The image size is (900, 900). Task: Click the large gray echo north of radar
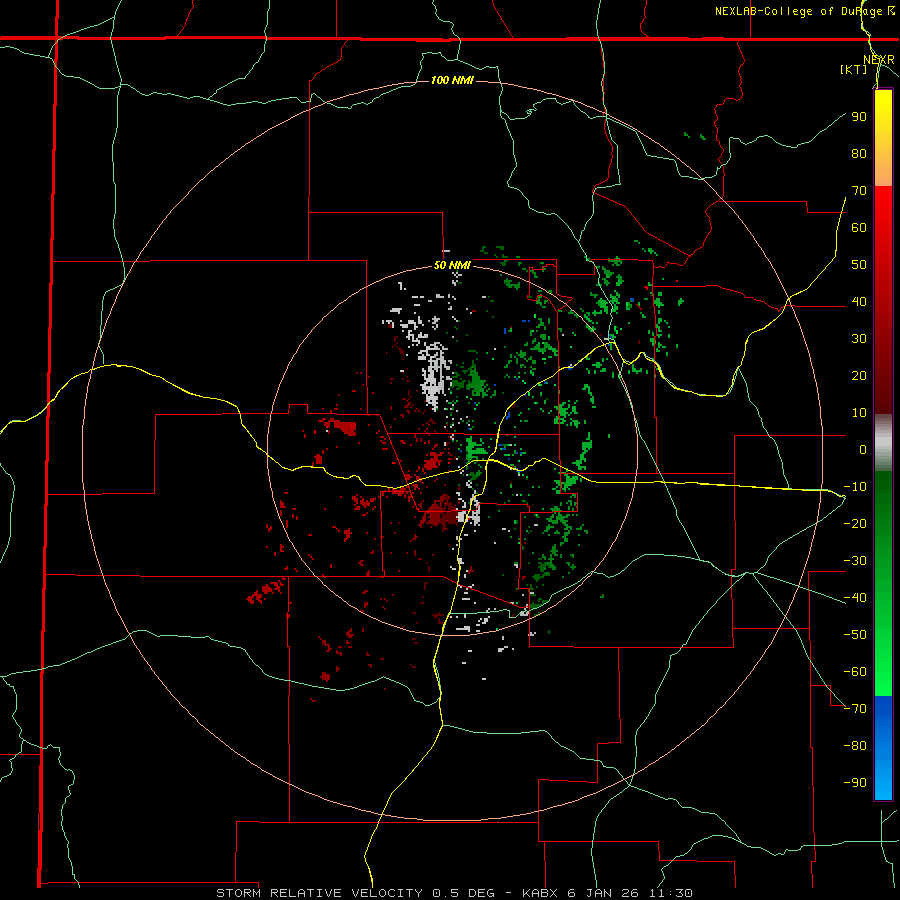[x=434, y=376]
